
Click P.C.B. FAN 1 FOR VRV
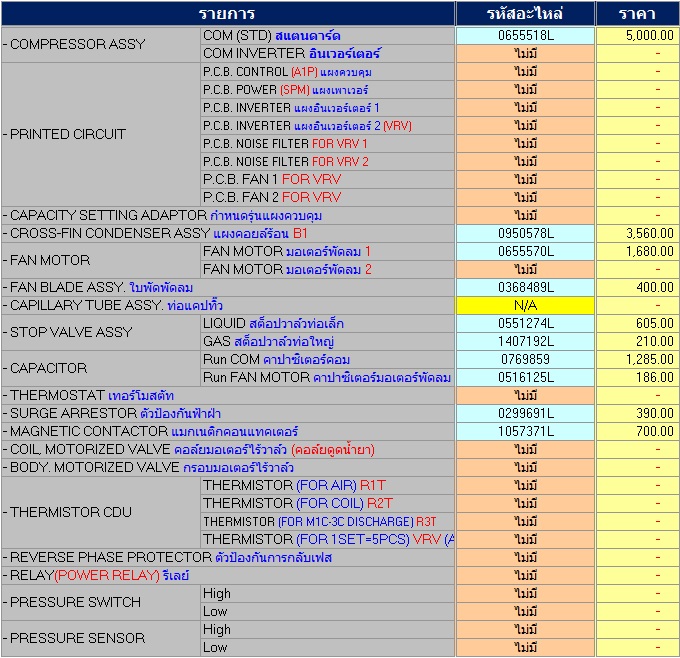327,180
